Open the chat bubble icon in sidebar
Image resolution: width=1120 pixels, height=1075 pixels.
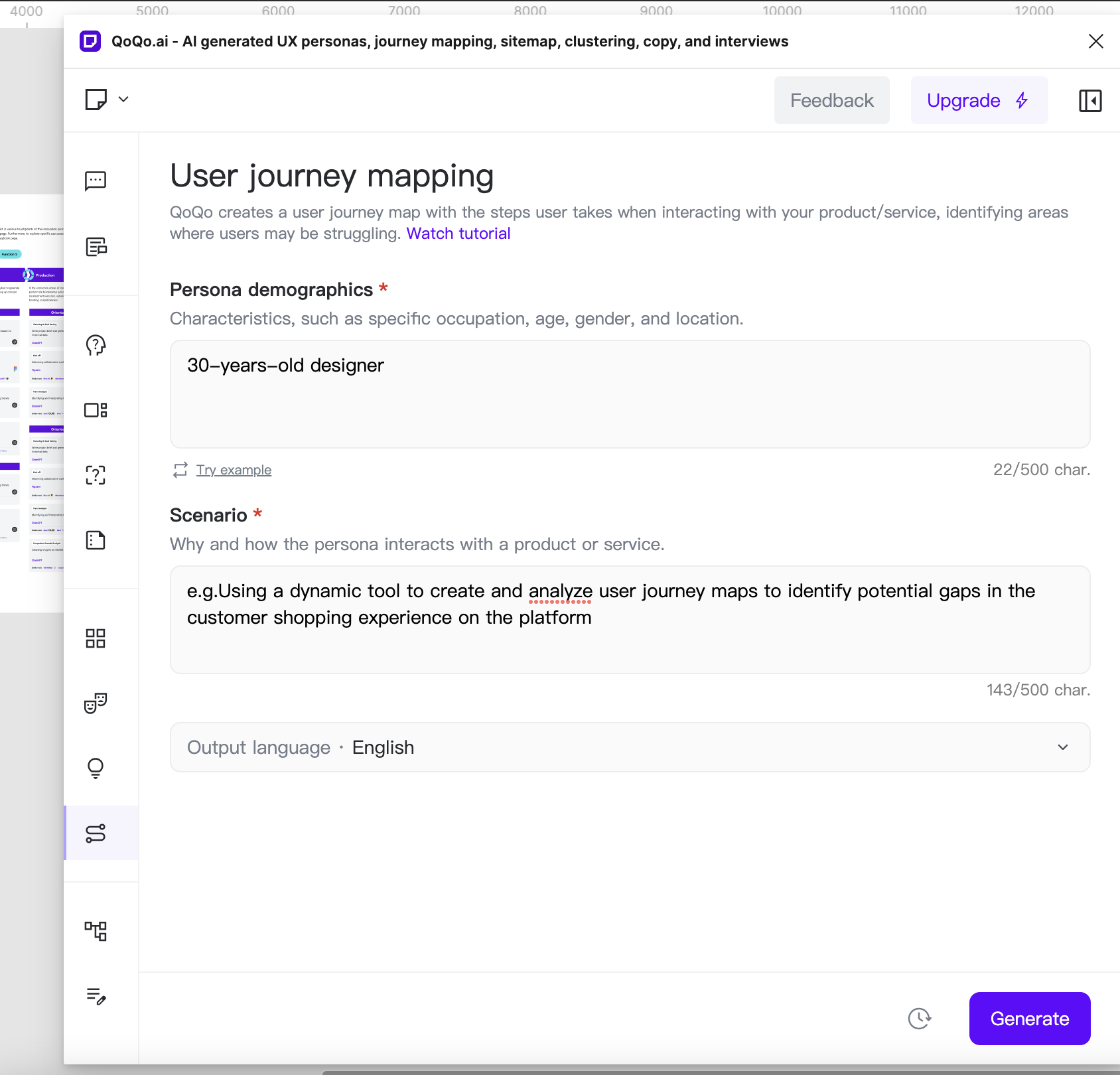[96, 180]
